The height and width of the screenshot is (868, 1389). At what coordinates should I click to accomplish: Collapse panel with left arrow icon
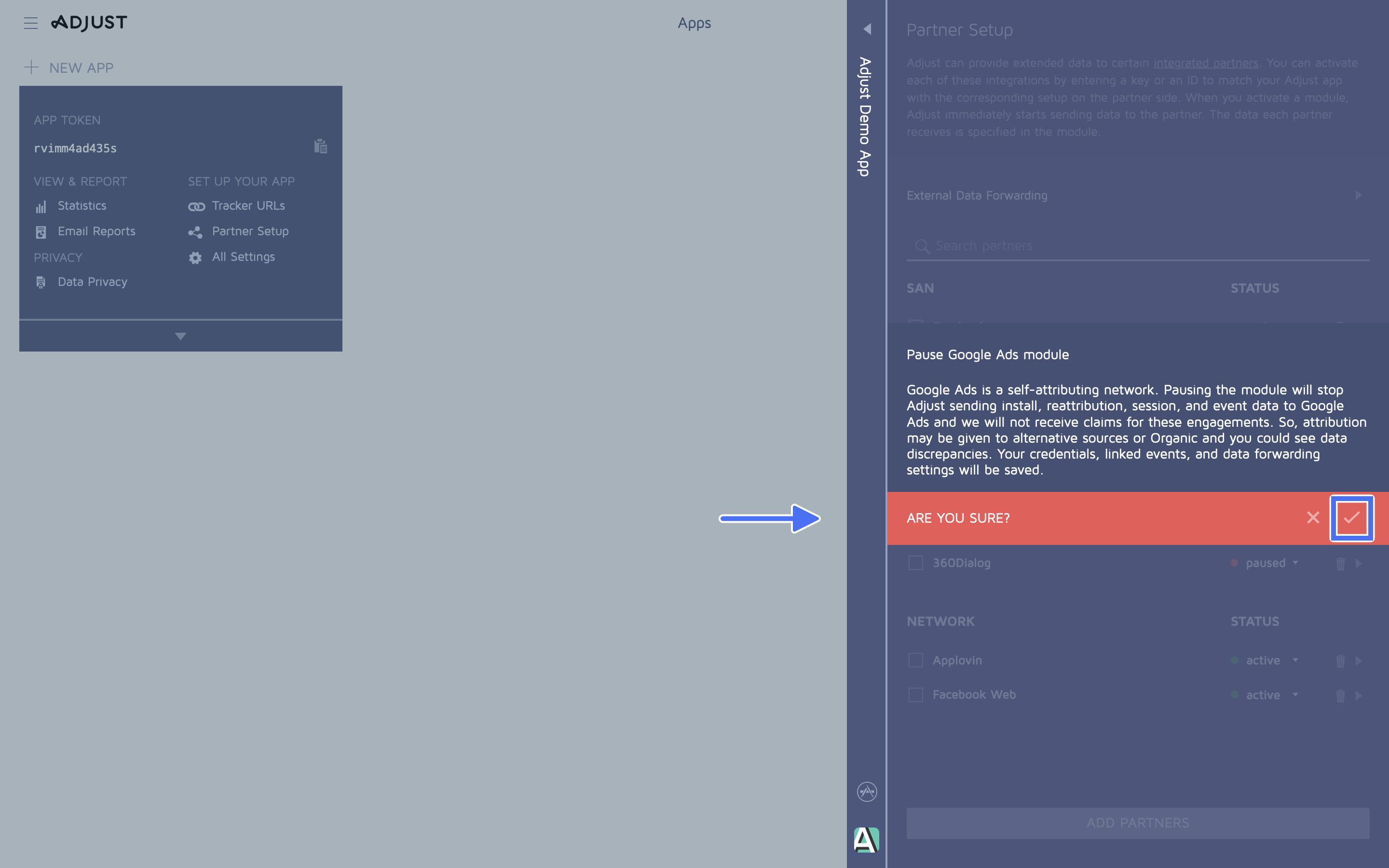pos(867,29)
